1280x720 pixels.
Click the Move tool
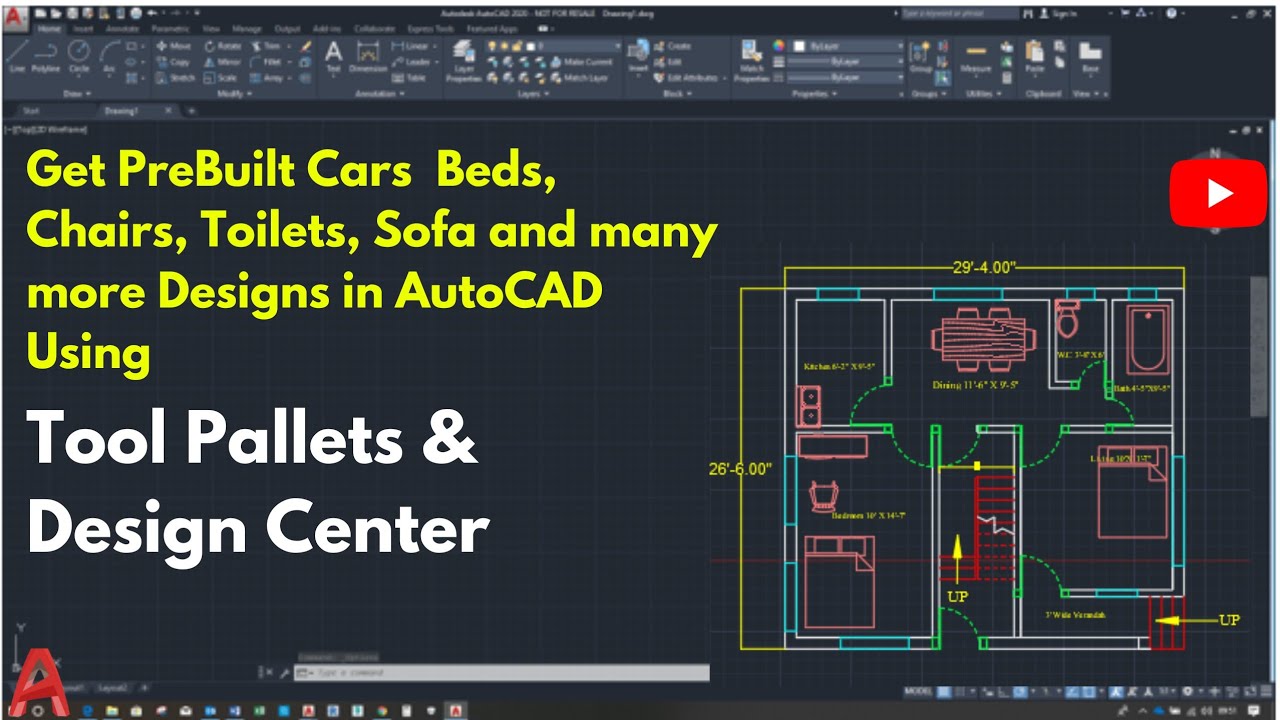coord(174,46)
